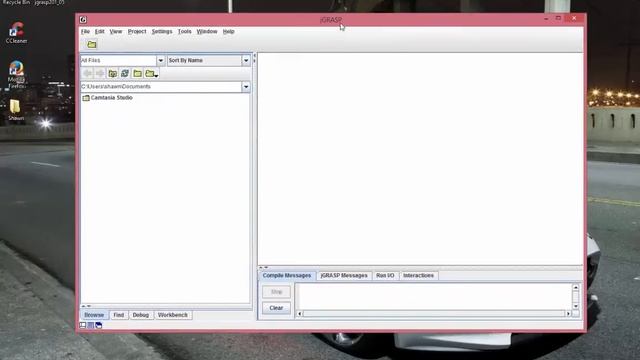Screen dimensions: 640x360
Task: Open CCleaner desktop shortcut
Action: [x=16, y=33]
